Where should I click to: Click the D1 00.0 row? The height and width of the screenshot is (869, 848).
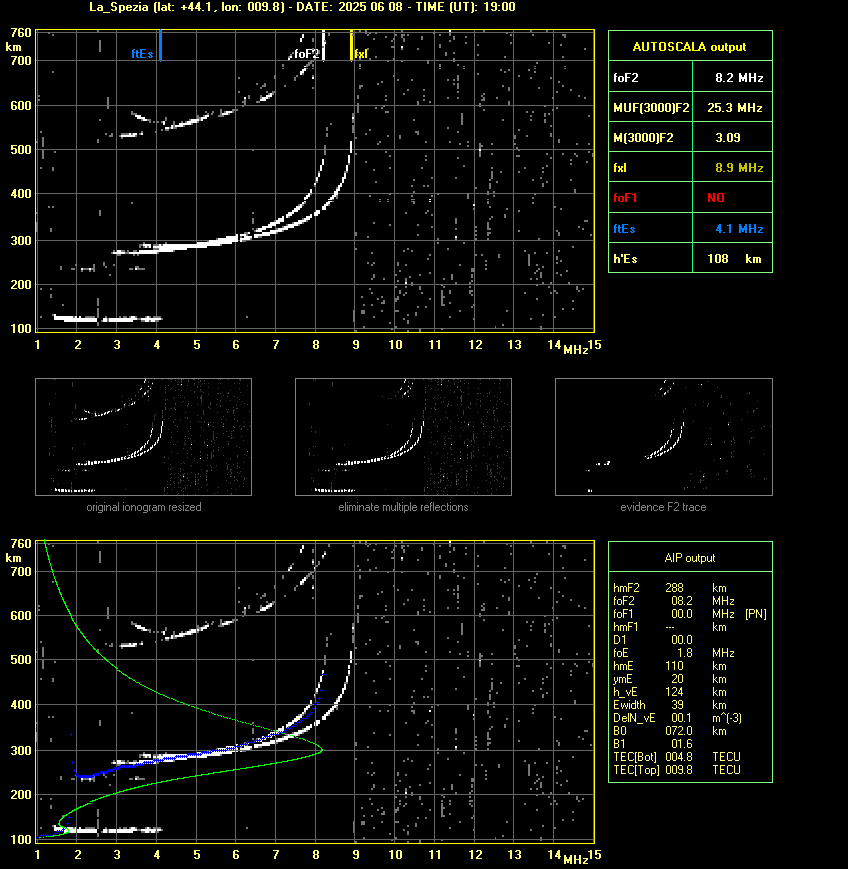pyautogui.click(x=652, y=640)
